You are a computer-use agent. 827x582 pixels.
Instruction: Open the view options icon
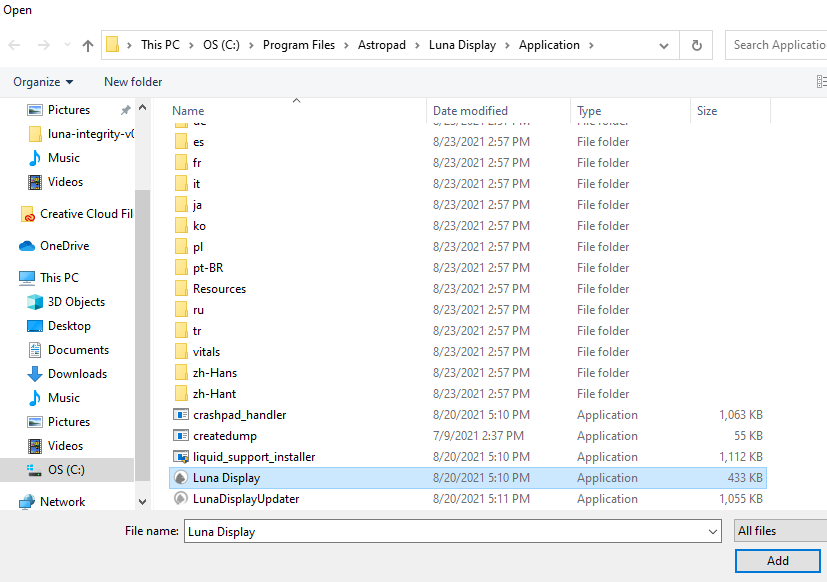(821, 82)
